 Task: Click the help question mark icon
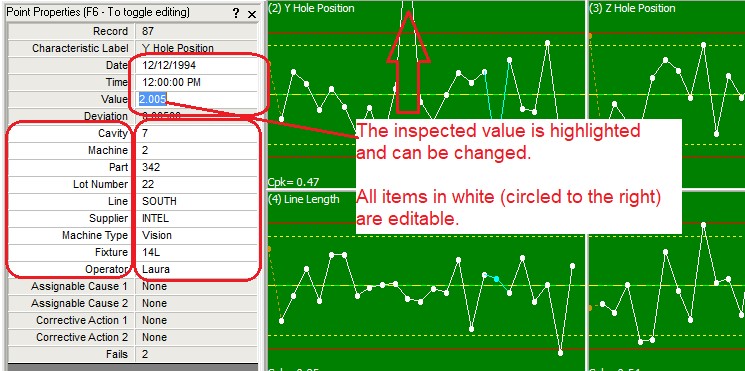click(236, 14)
